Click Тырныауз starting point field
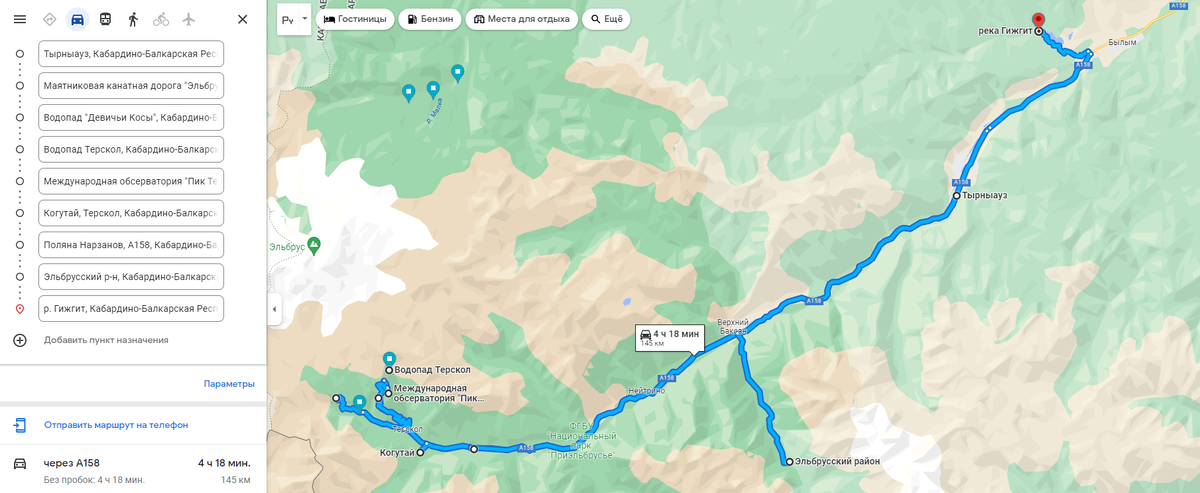Screen dimensions: 1200x493 [x=131, y=54]
